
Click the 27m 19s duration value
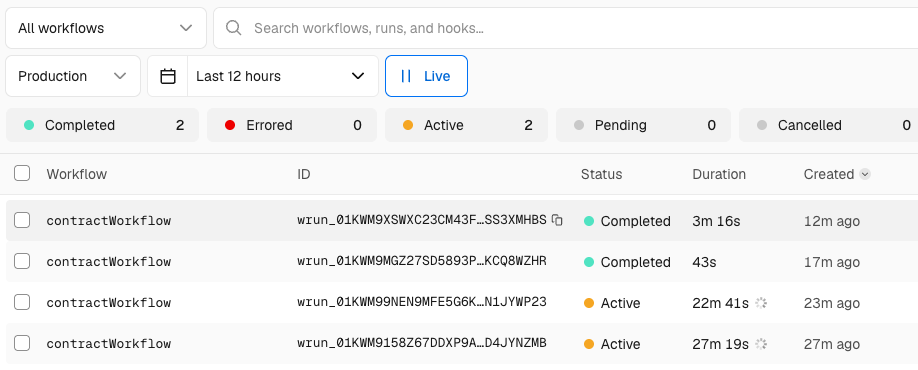pos(720,344)
